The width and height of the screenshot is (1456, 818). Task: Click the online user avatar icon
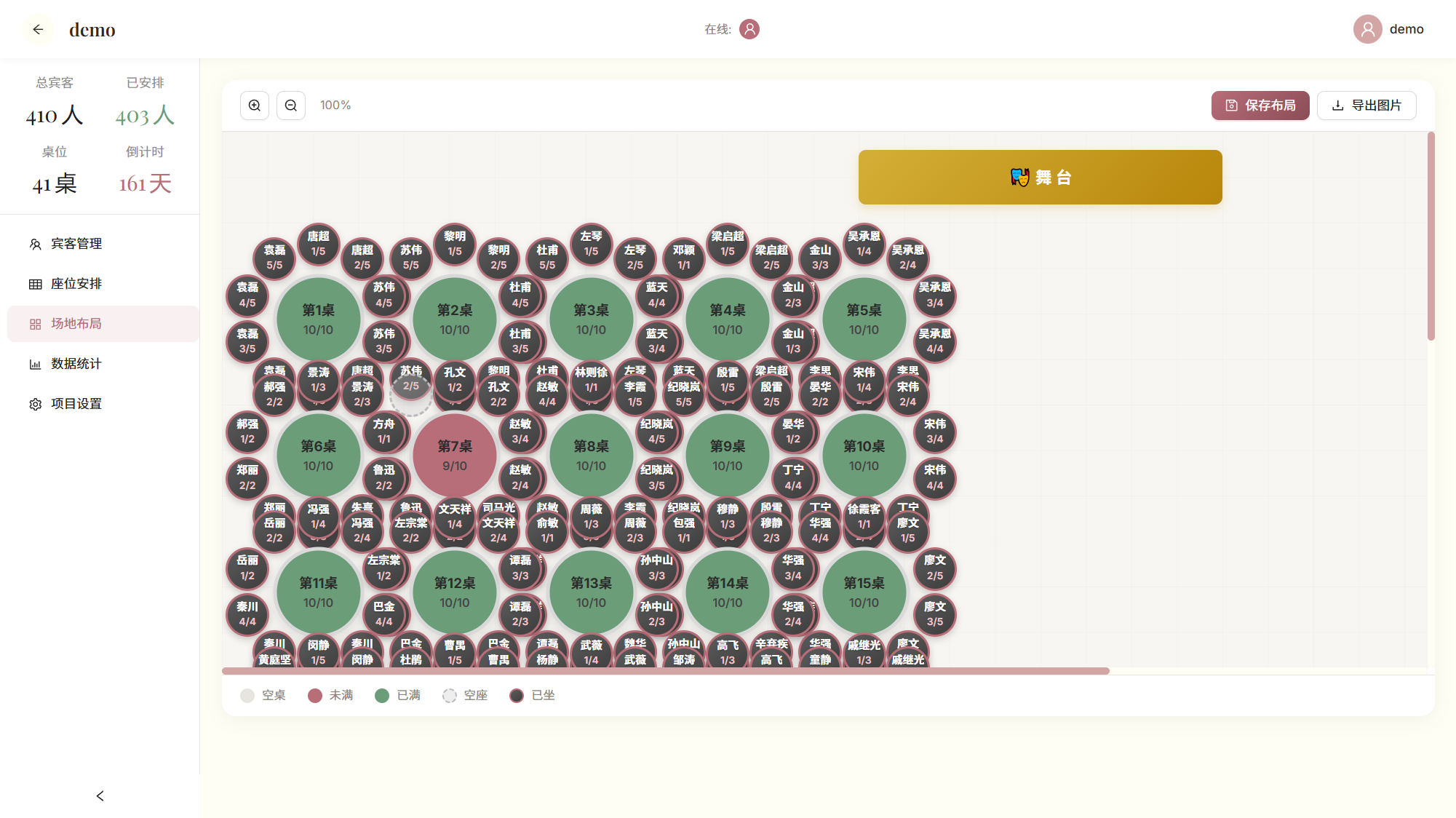[x=749, y=29]
